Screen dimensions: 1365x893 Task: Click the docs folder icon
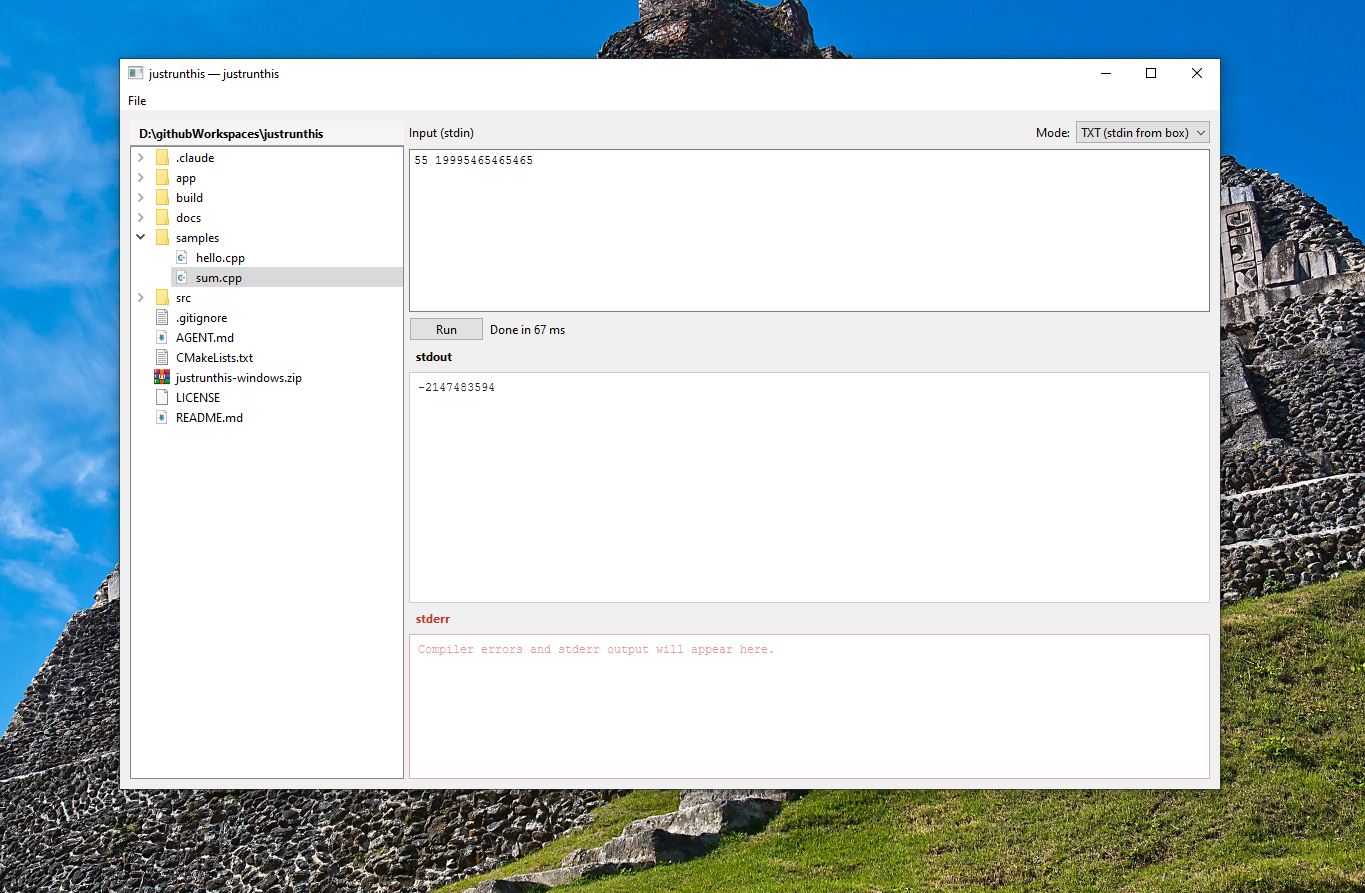162,218
